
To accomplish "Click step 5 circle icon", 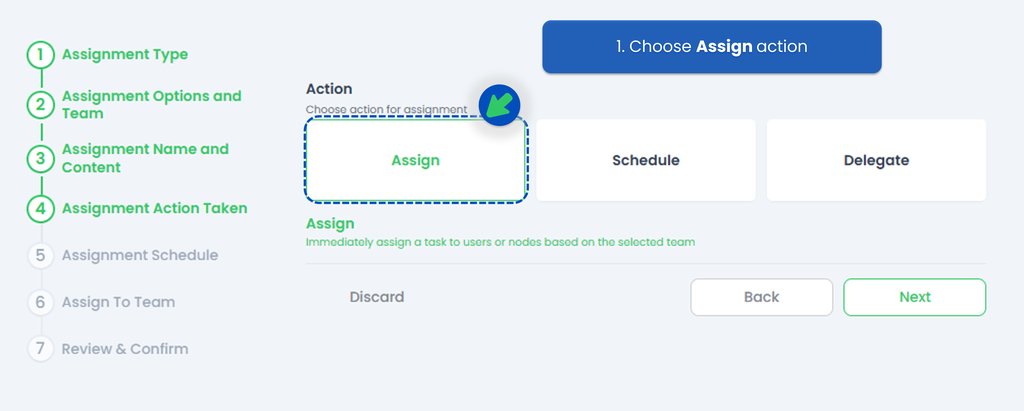I will pos(40,256).
